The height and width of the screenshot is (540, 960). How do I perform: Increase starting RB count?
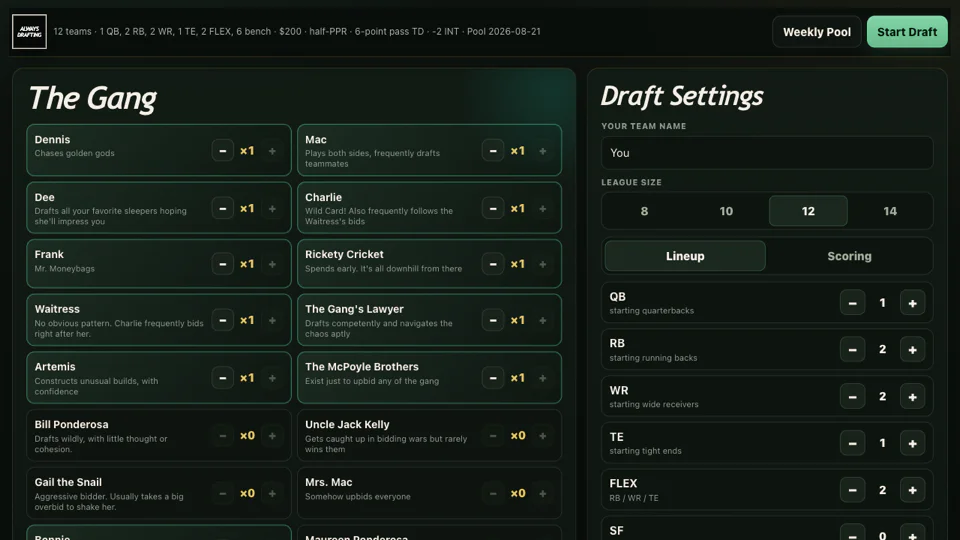pyautogui.click(x=912, y=350)
